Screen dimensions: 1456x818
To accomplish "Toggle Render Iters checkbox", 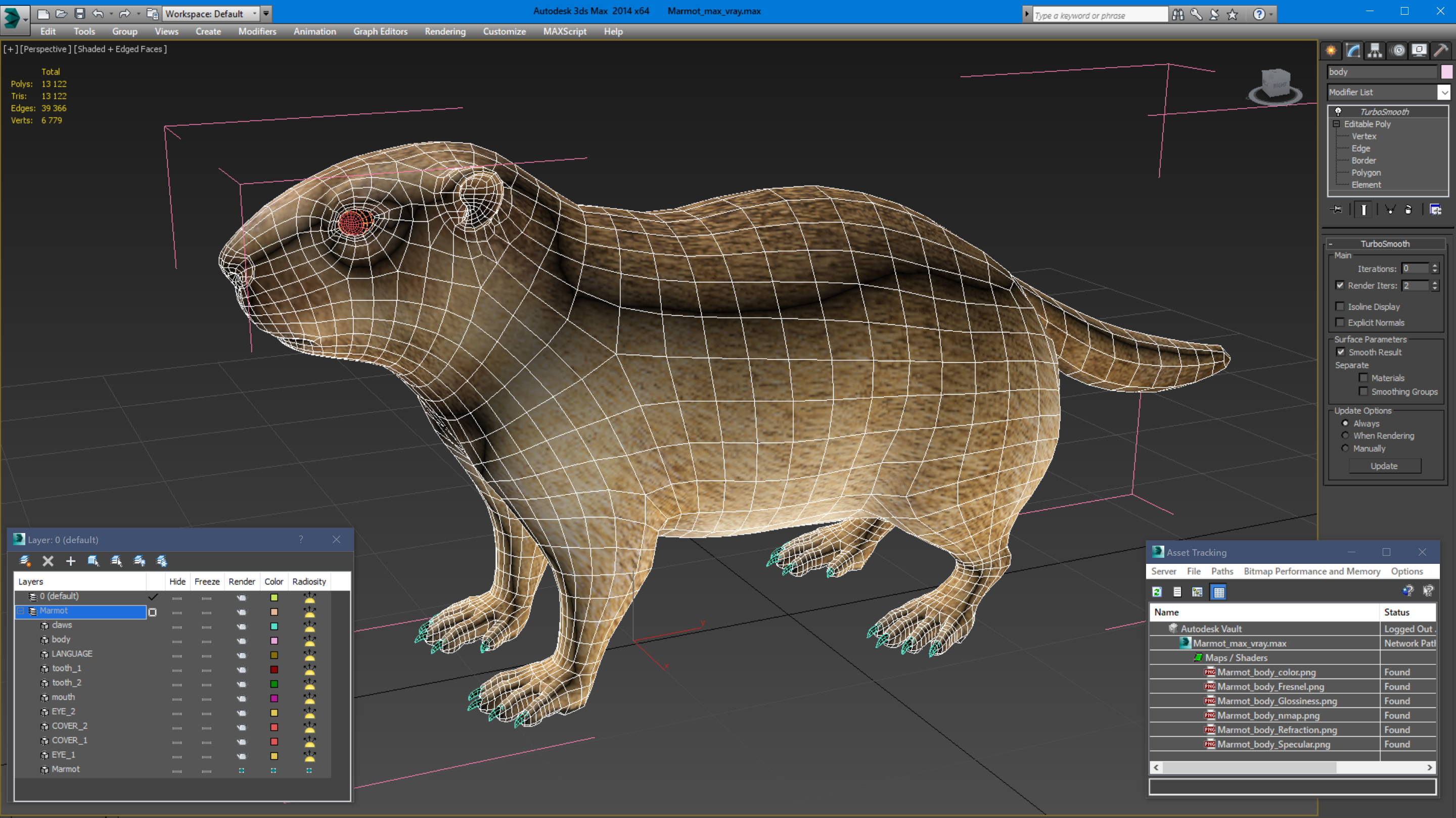I will point(1340,285).
